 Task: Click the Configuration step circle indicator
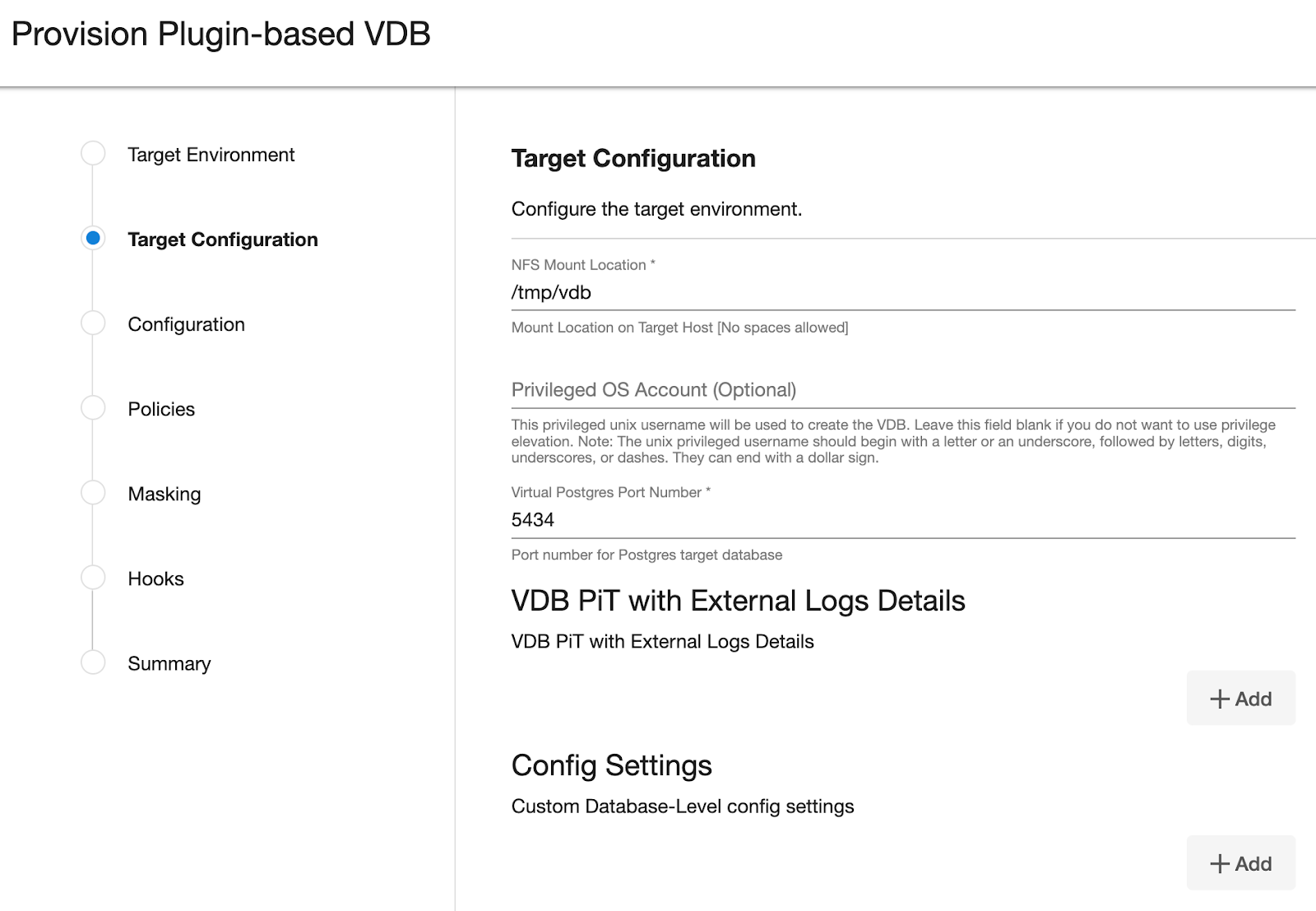click(93, 323)
